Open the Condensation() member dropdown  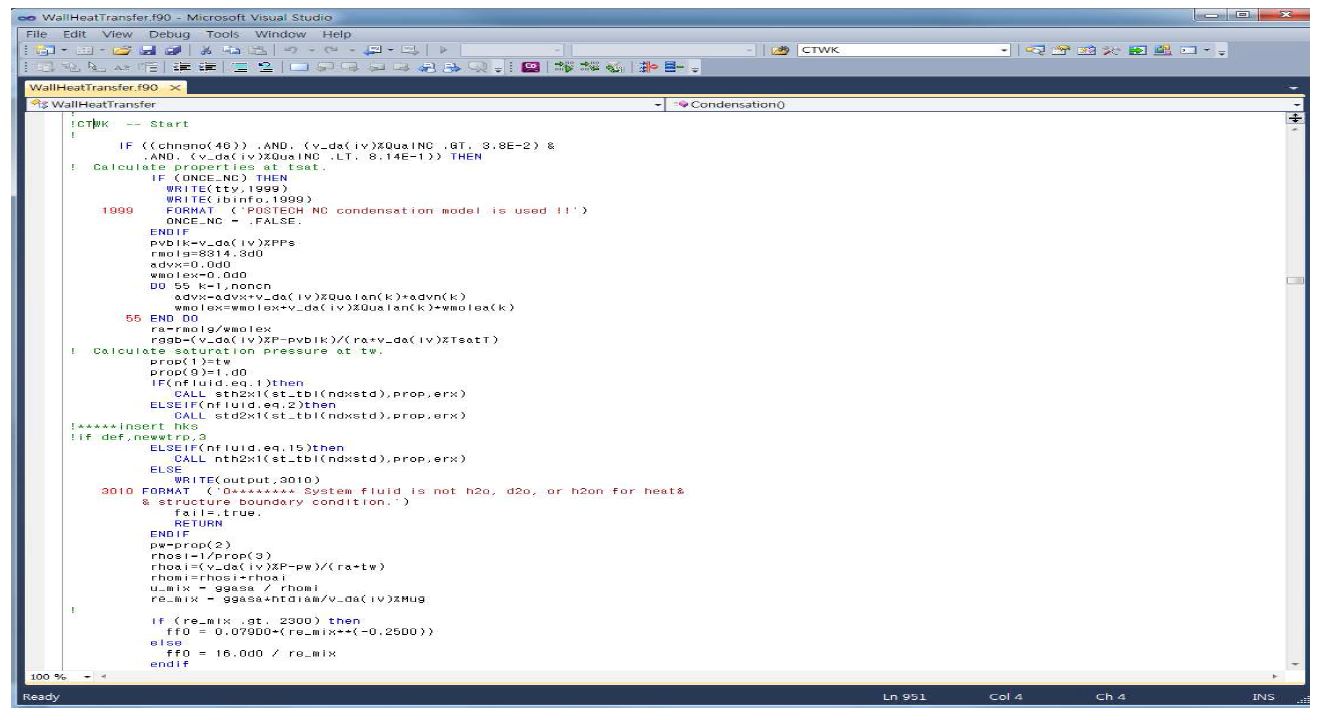[x=1299, y=105]
